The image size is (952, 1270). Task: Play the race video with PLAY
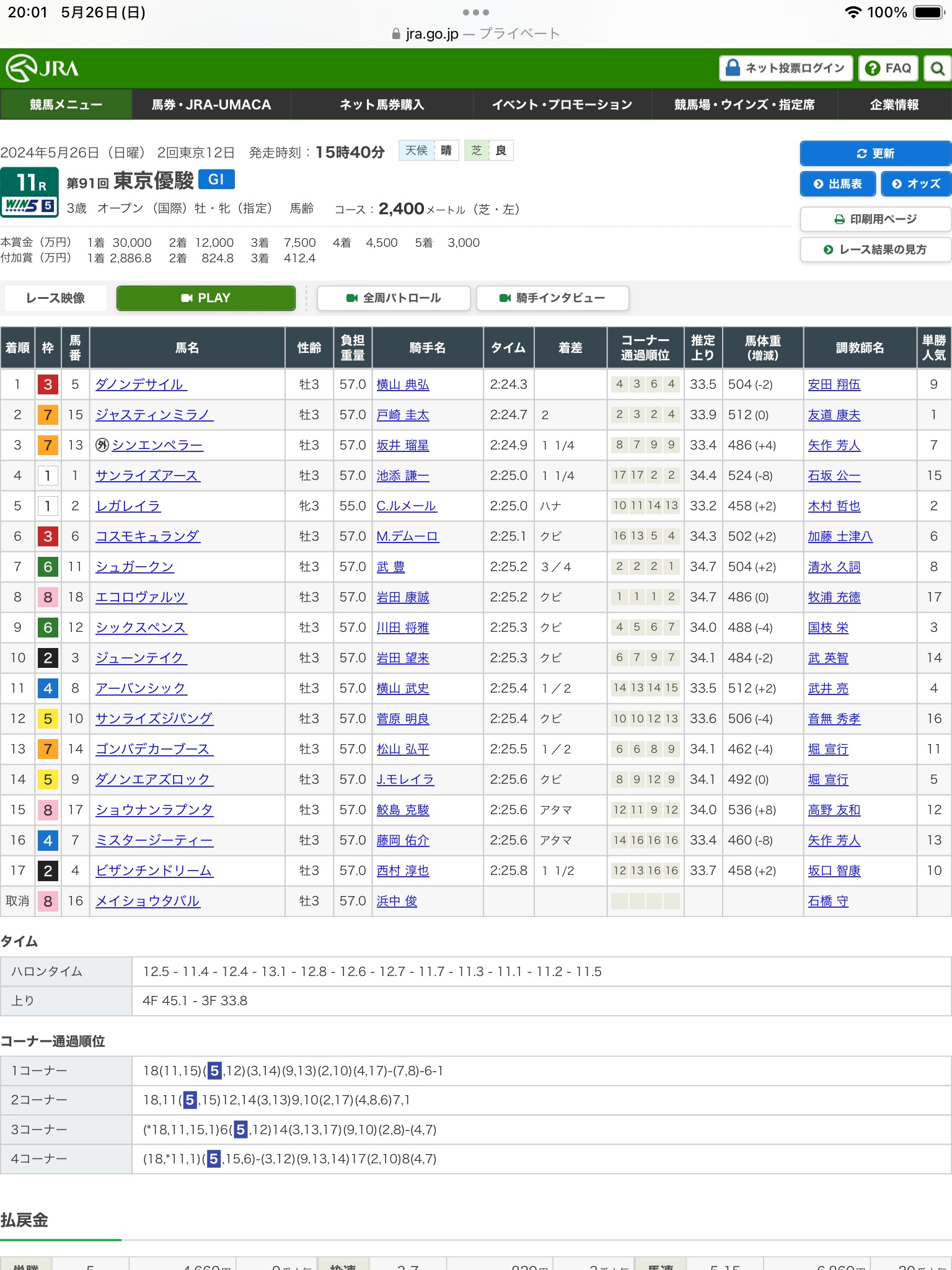(x=206, y=298)
